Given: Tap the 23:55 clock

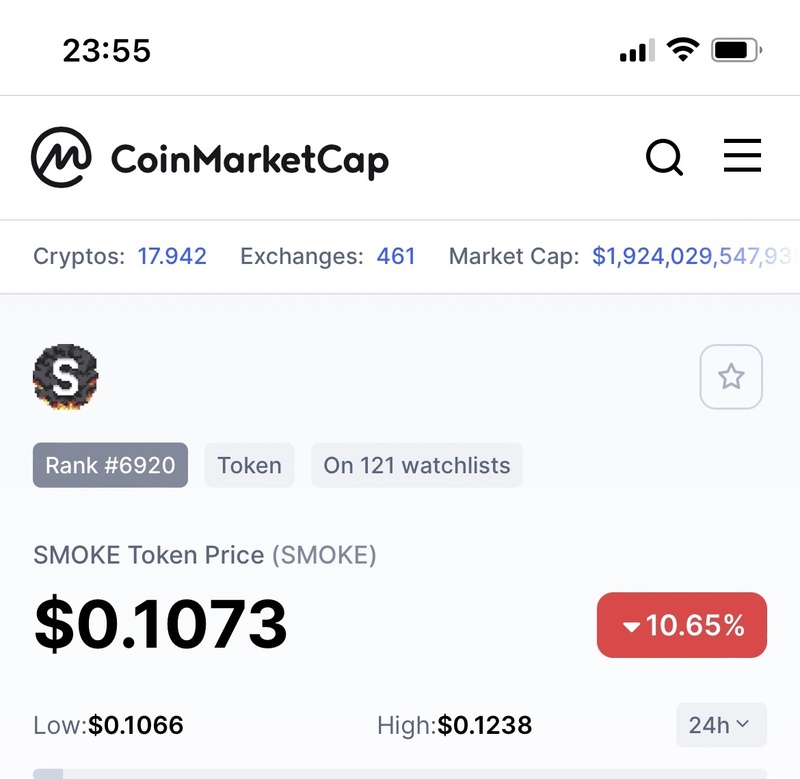Looking at the screenshot, I should [x=107, y=49].
